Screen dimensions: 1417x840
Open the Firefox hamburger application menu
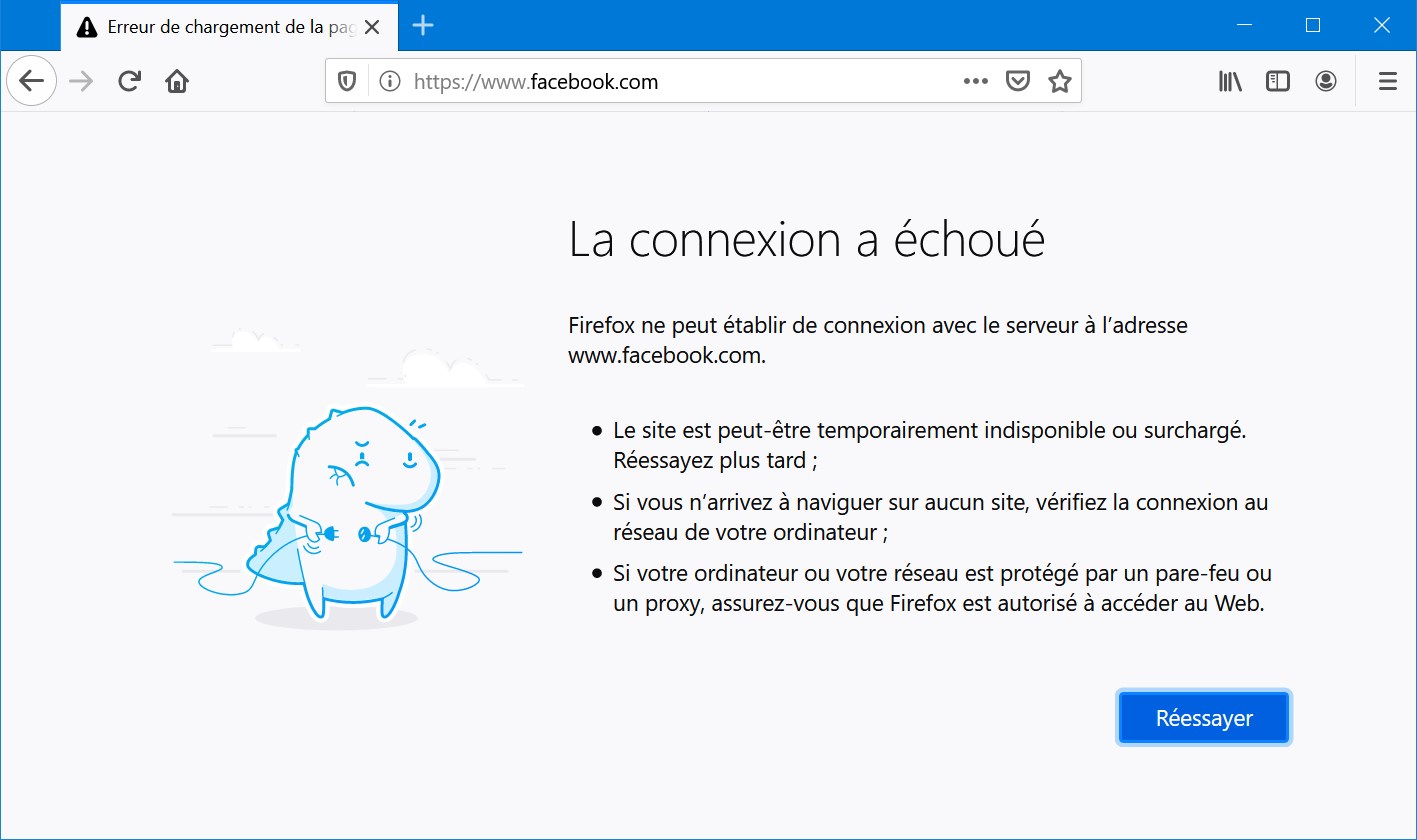(x=1388, y=82)
